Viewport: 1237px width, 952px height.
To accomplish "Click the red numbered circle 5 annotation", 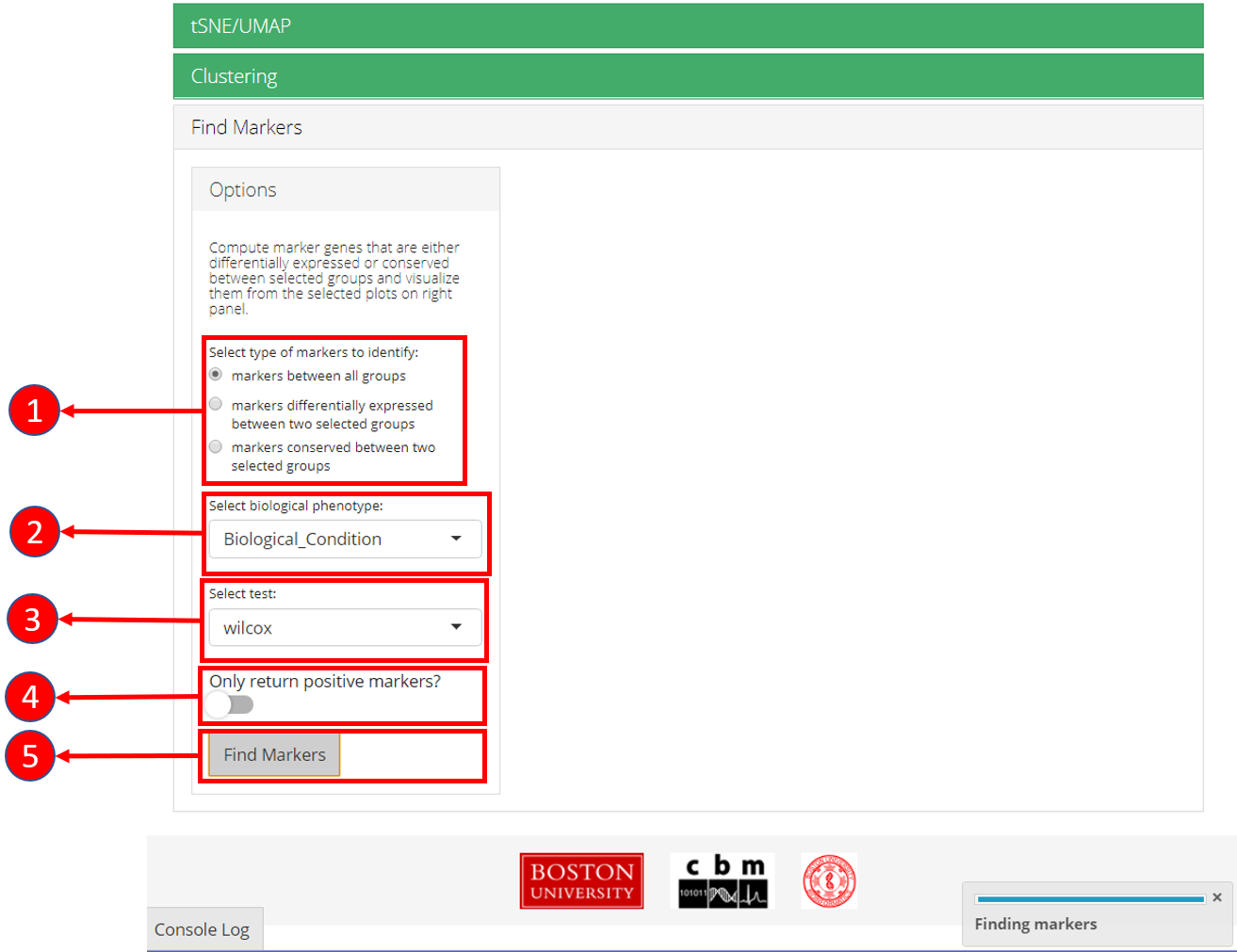I will (x=31, y=756).
